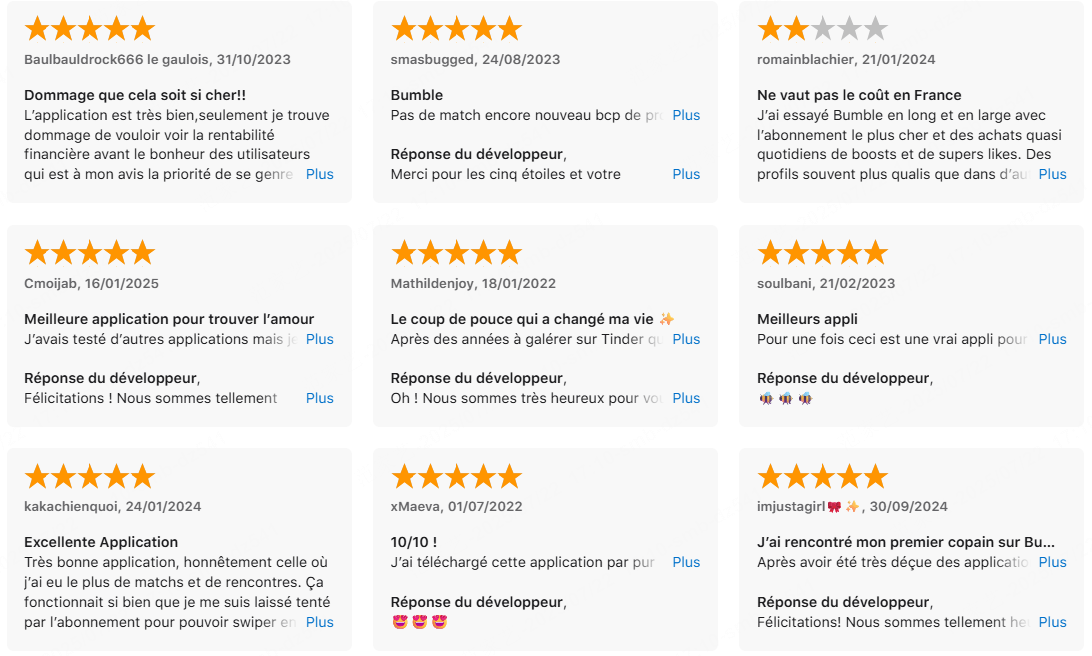Viewport: 1092px width, 656px height.
Task: Expand the developer reply to Mathildenjoy
Action: [x=686, y=398]
